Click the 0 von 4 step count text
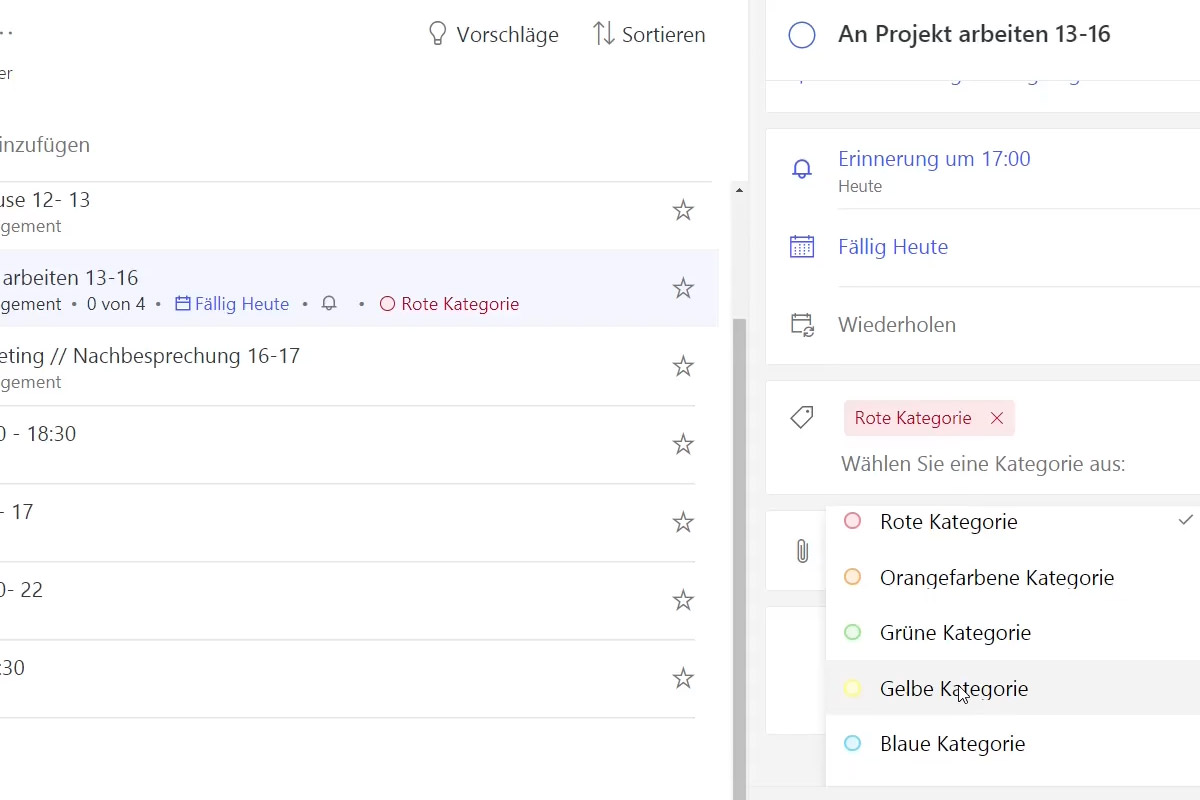The width and height of the screenshot is (1200, 800). [116, 304]
